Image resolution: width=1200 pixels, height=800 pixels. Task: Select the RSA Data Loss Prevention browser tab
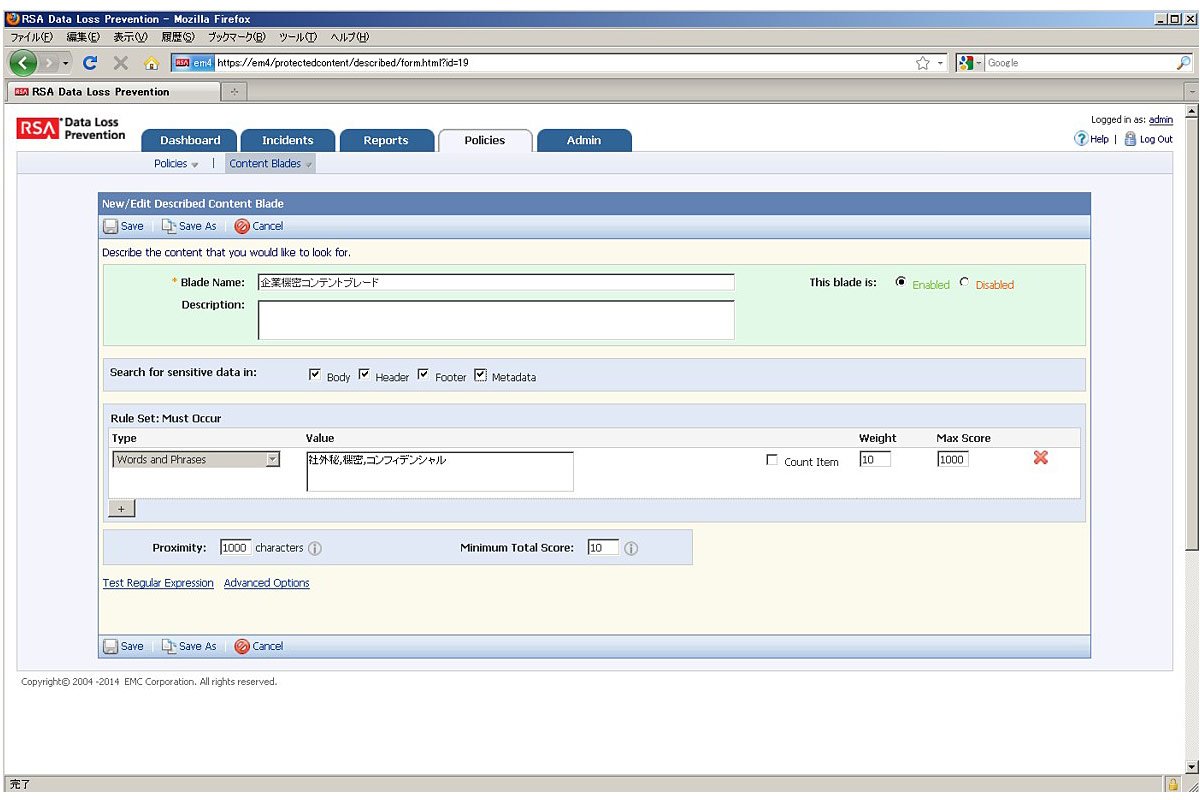point(112,92)
